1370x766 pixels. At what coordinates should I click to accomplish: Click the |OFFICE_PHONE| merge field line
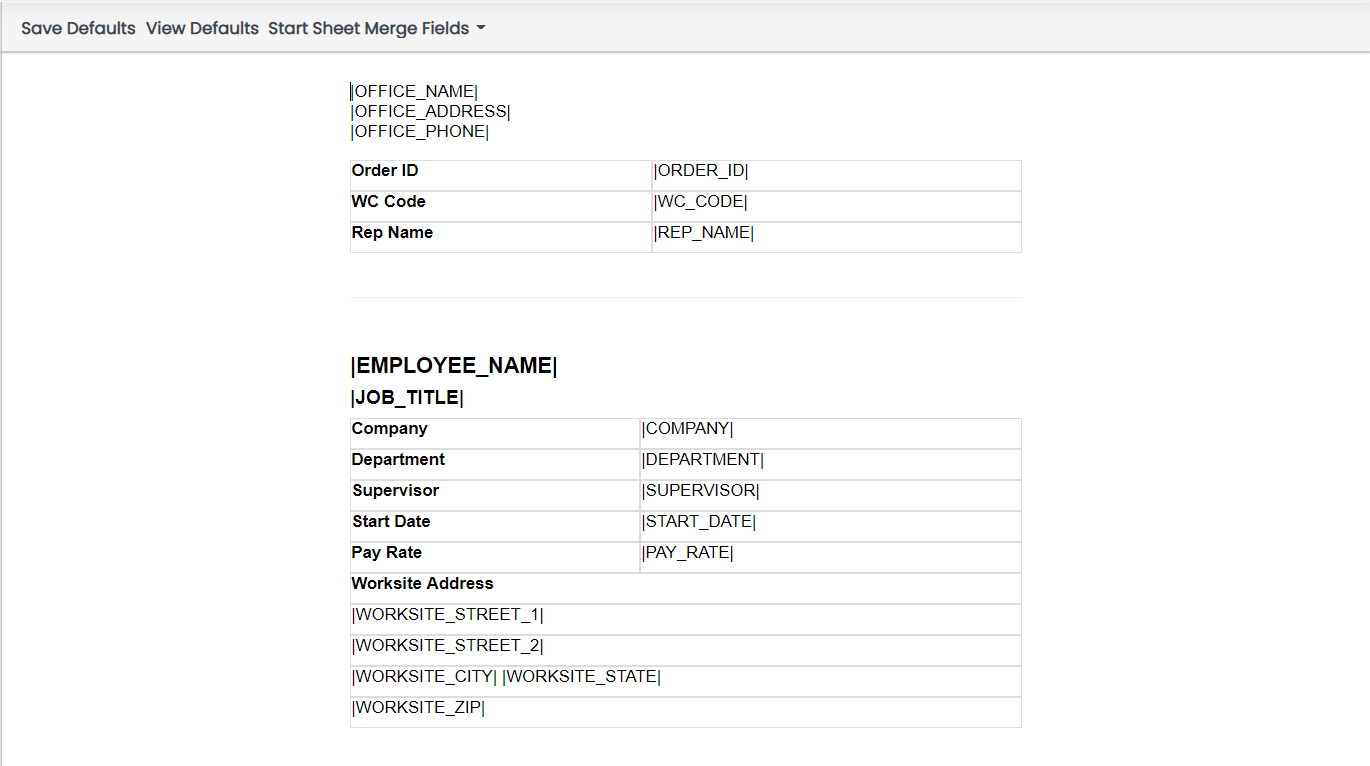pyautogui.click(x=419, y=132)
